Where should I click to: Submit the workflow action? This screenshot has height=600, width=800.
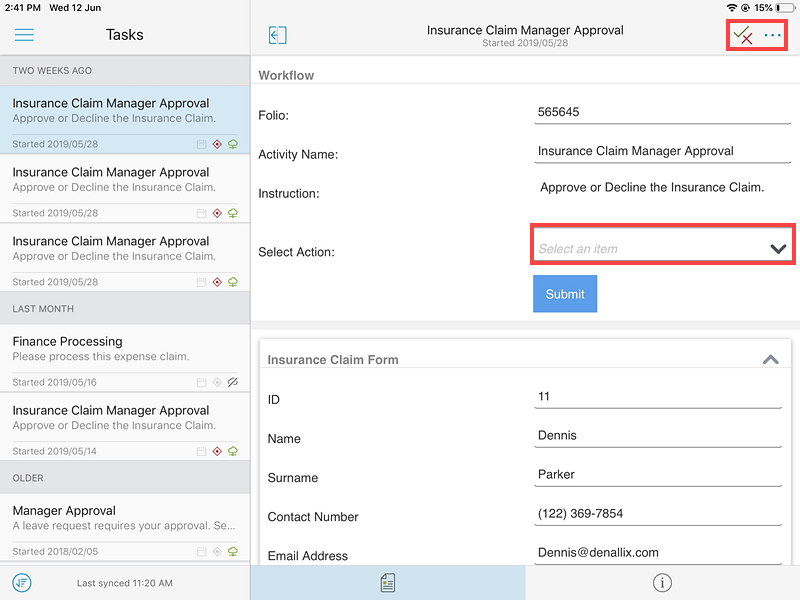click(565, 294)
